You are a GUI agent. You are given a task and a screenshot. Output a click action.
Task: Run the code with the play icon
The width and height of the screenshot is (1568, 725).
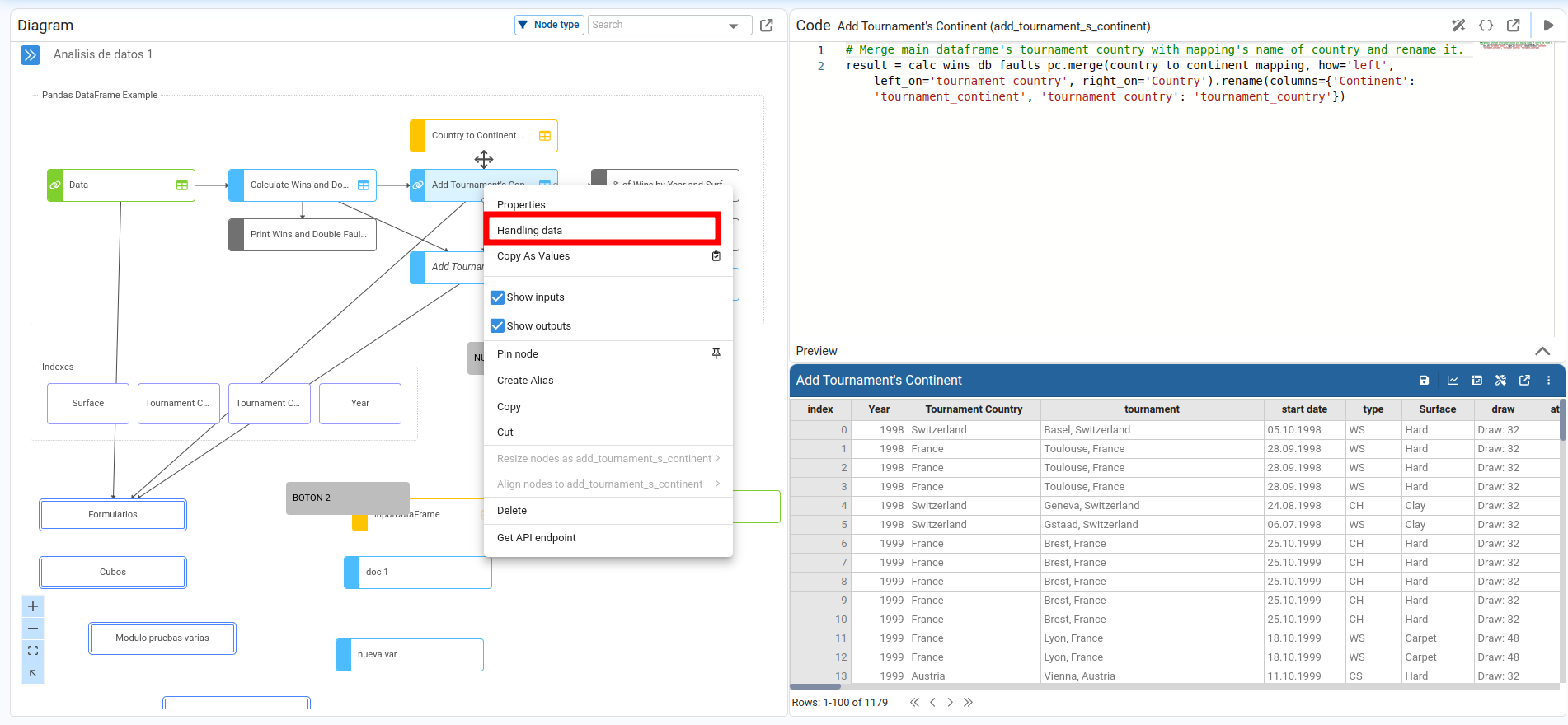point(1548,26)
